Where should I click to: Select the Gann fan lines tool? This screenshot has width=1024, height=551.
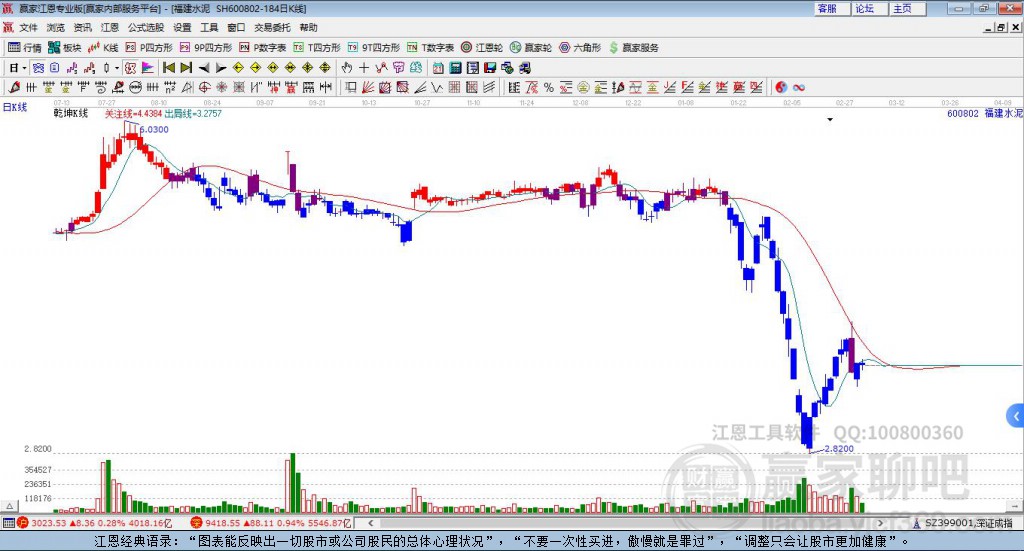click(368, 87)
